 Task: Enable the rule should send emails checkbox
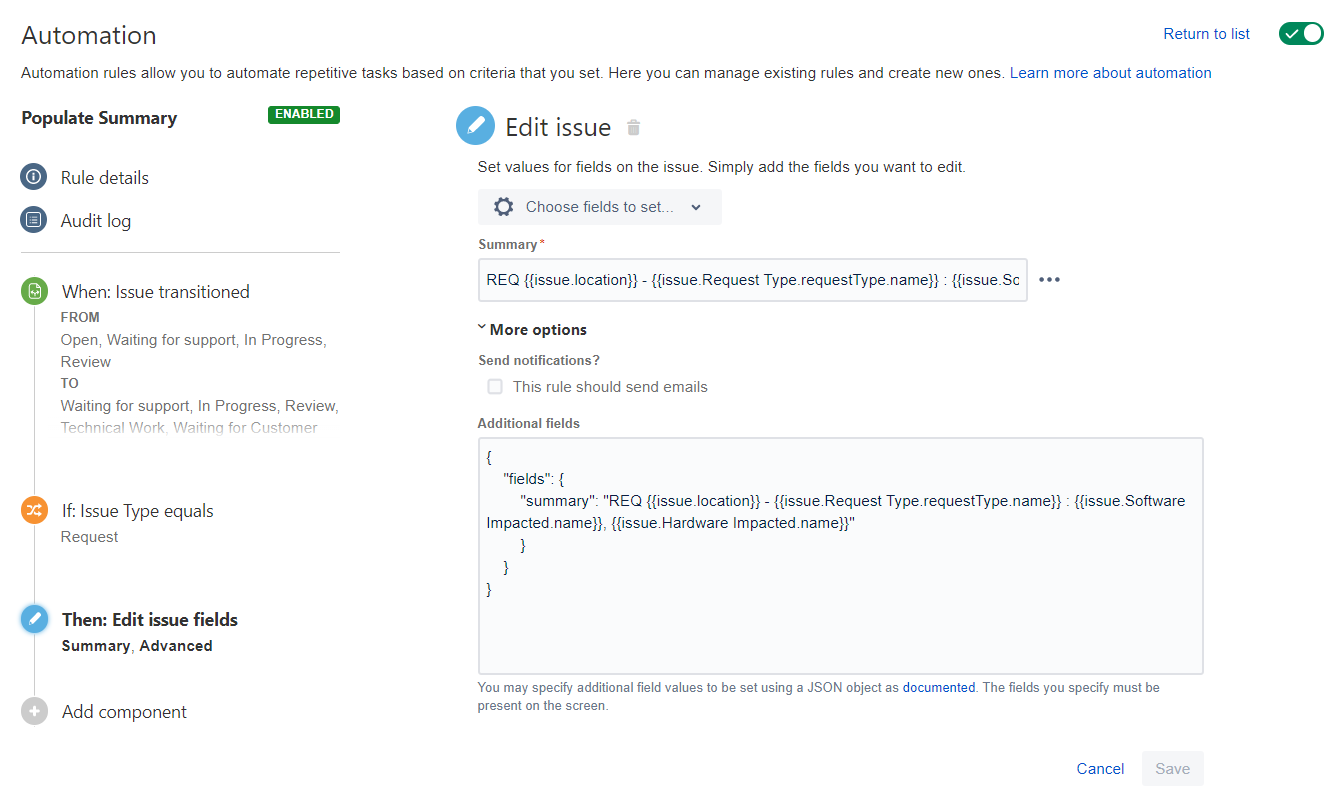(x=494, y=386)
